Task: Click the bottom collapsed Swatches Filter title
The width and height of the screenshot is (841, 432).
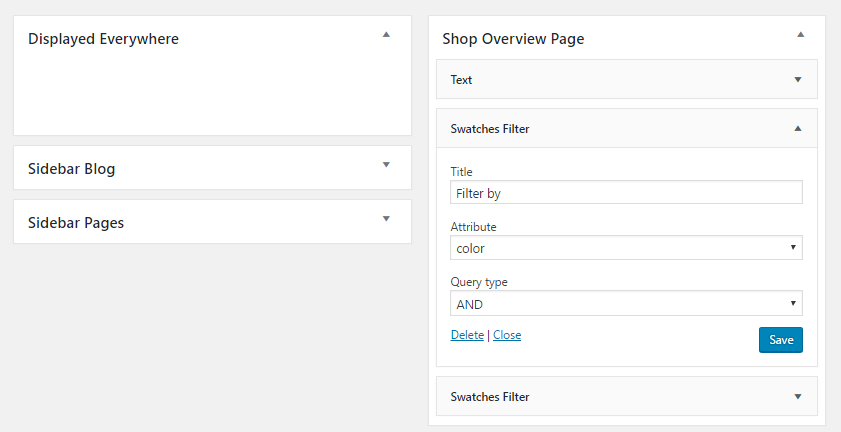Action: tap(490, 397)
